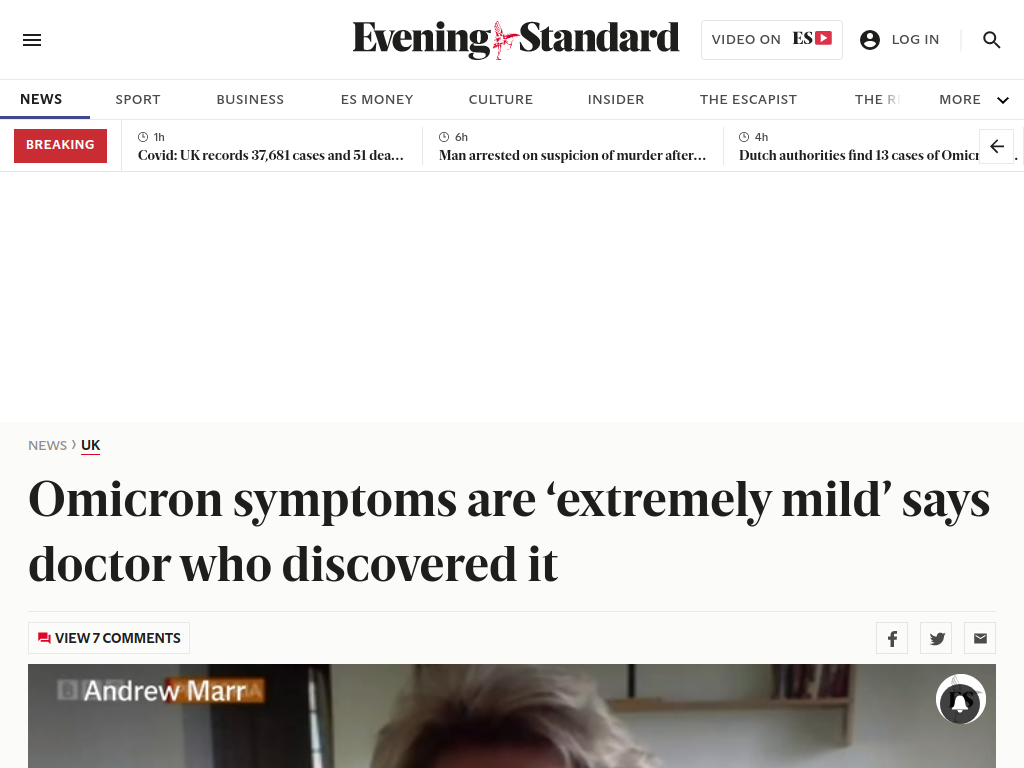Screen dimensions: 1024x768
Task: Open the ES Money tab
Action: coord(377,100)
